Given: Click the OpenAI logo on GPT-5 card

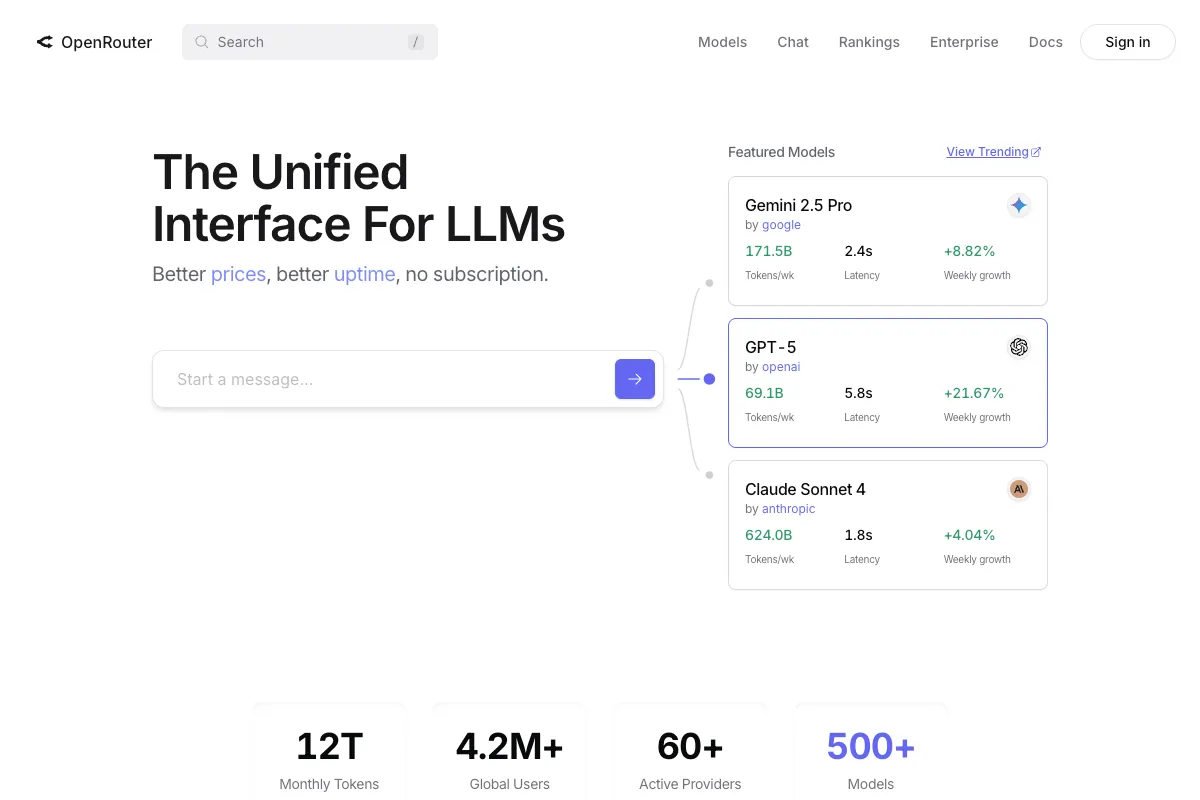Looking at the screenshot, I should tap(1018, 347).
